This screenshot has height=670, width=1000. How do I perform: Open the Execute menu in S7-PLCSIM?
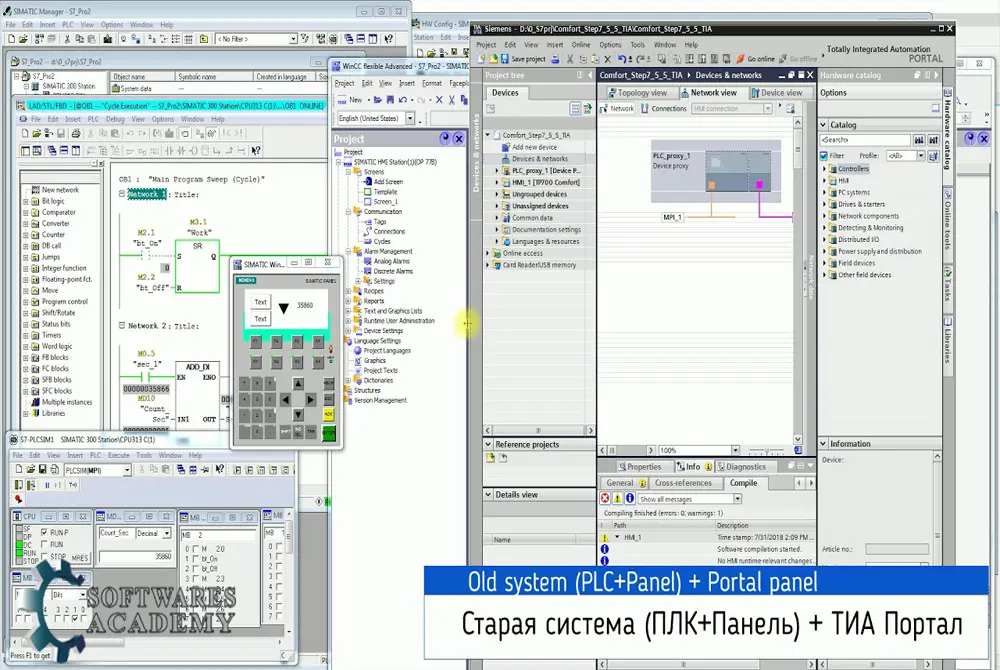(119, 455)
